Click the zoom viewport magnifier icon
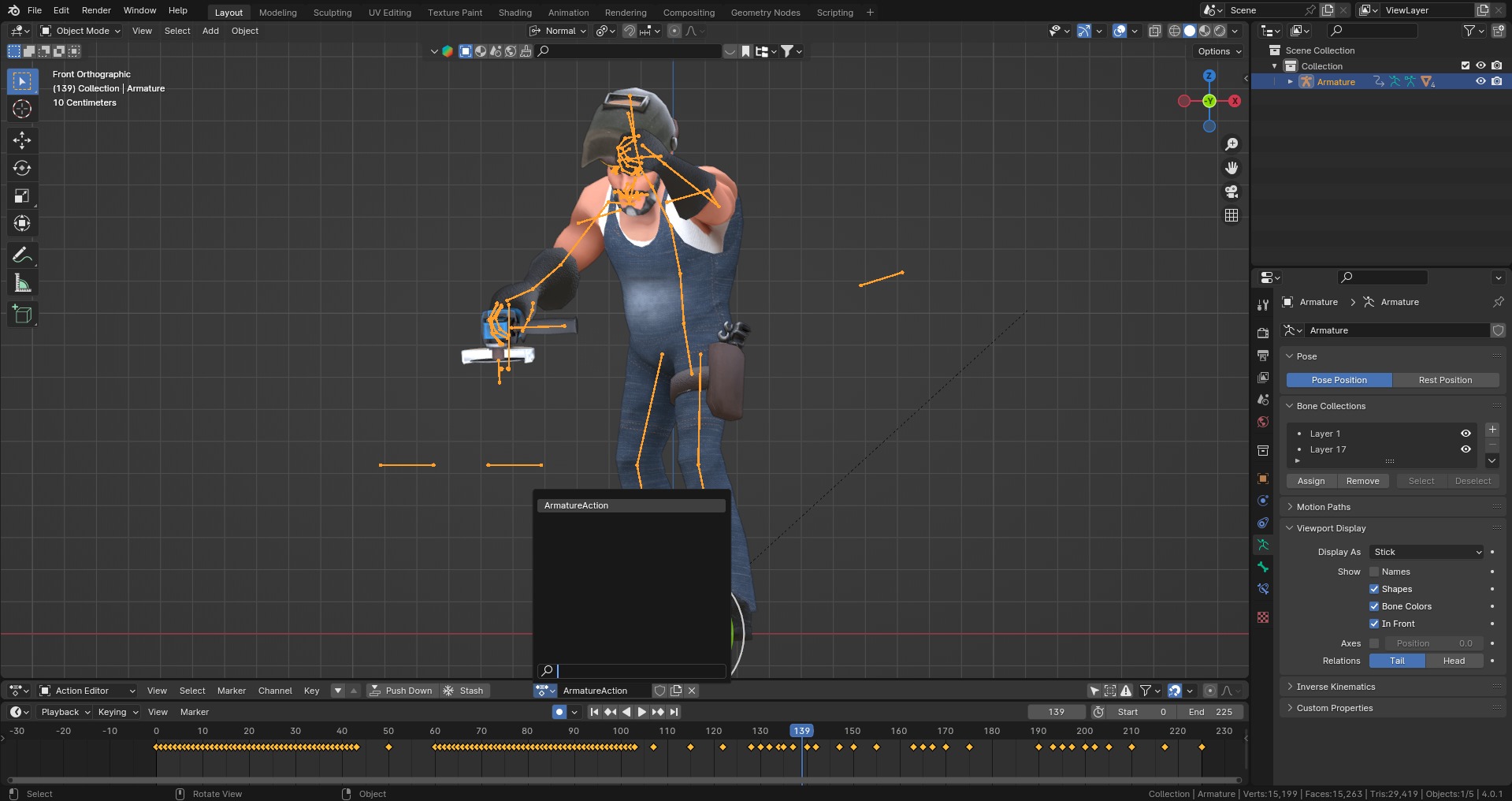1512x801 pixels. click(x=1232, y=144)
